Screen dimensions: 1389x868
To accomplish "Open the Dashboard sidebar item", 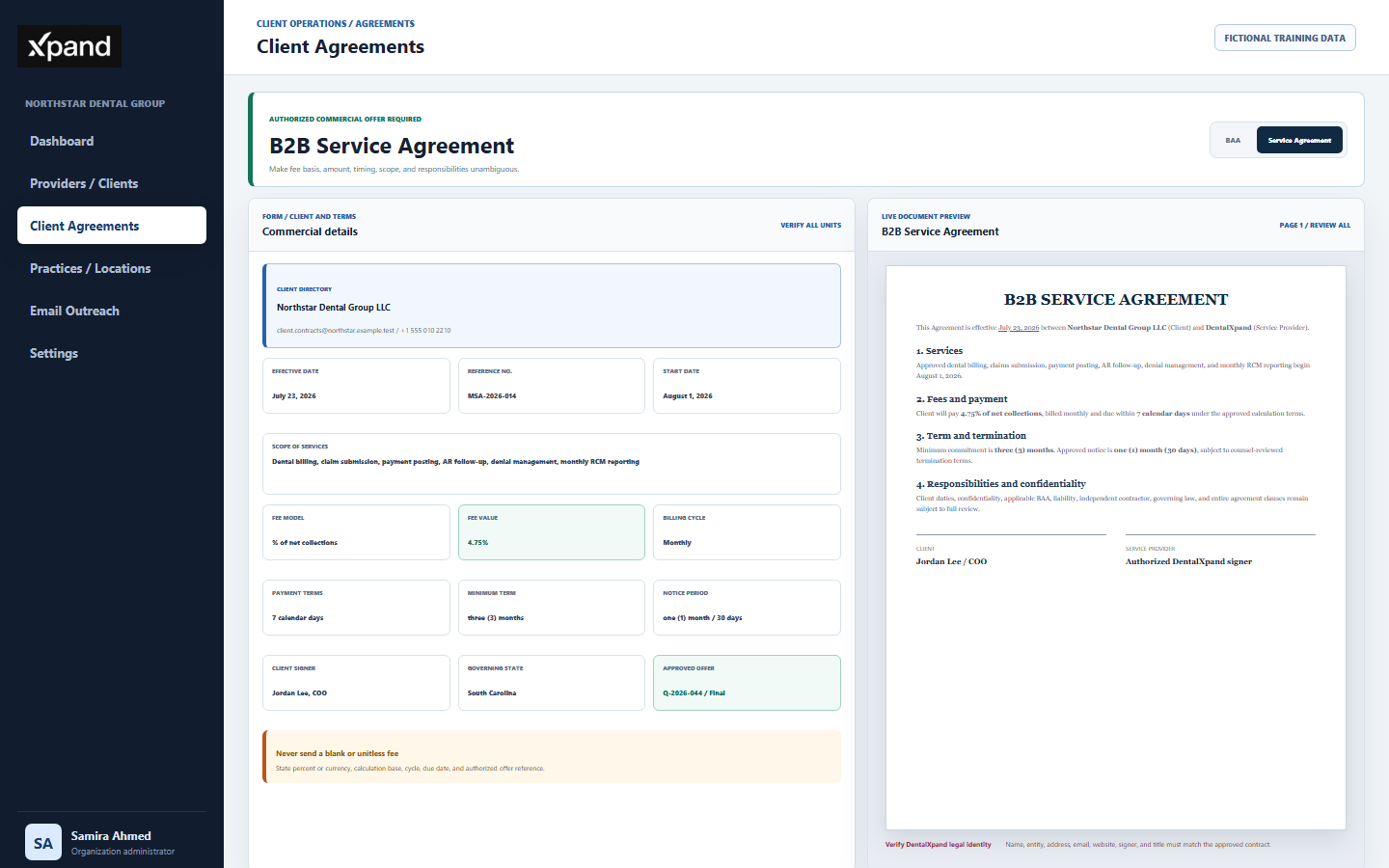I will point(112,141).
